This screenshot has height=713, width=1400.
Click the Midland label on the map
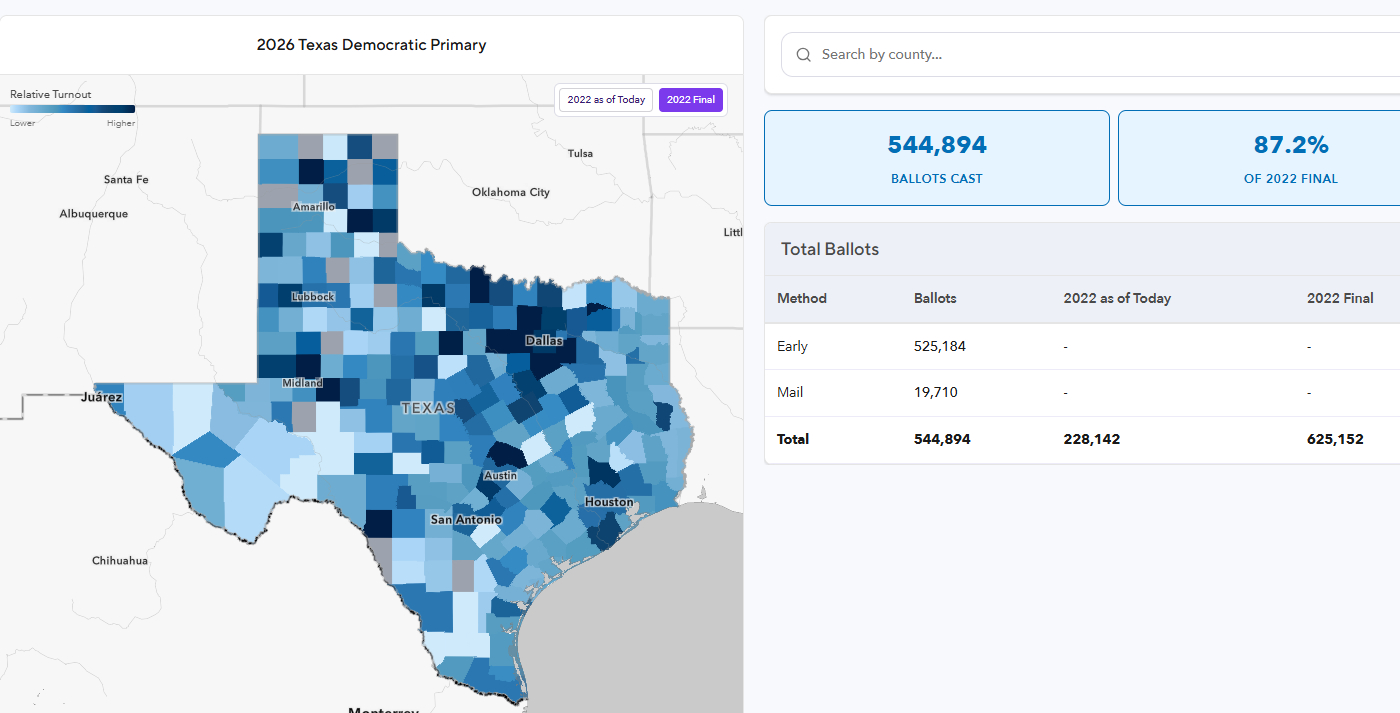pos(302,383)
